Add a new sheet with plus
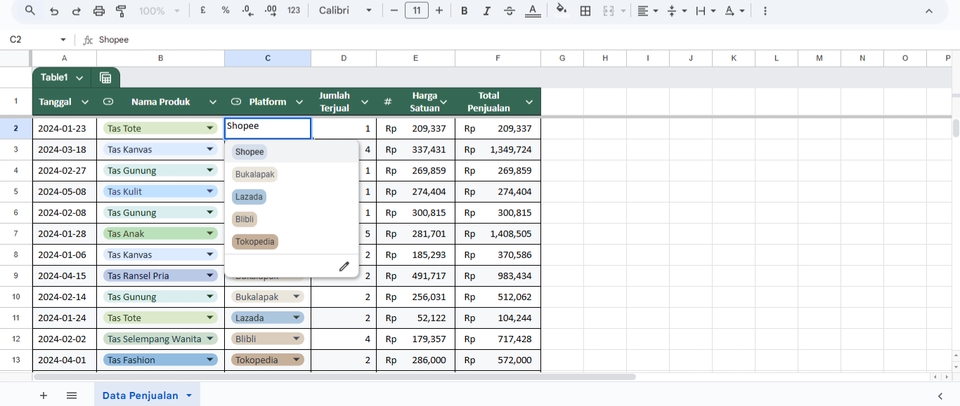 click(x=43, y=396)
